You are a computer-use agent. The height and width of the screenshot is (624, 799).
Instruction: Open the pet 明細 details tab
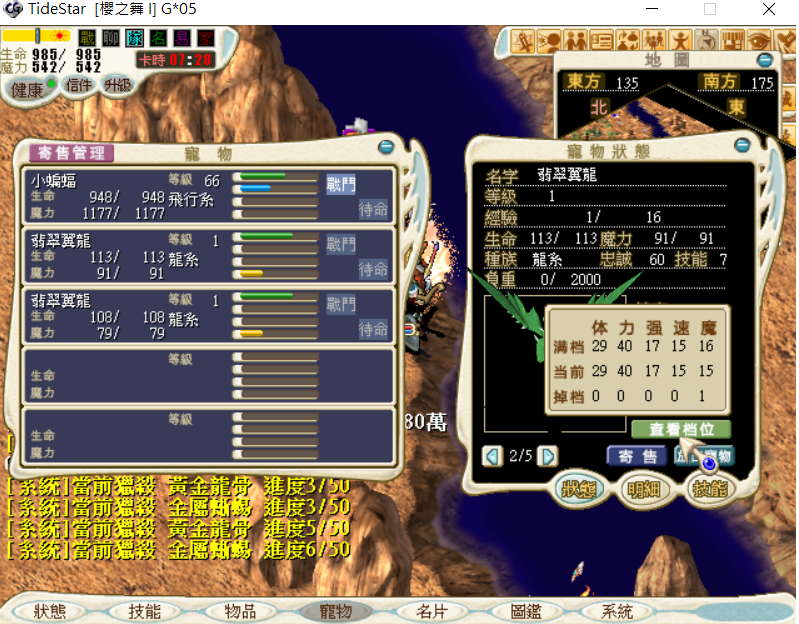click(644, 489)
